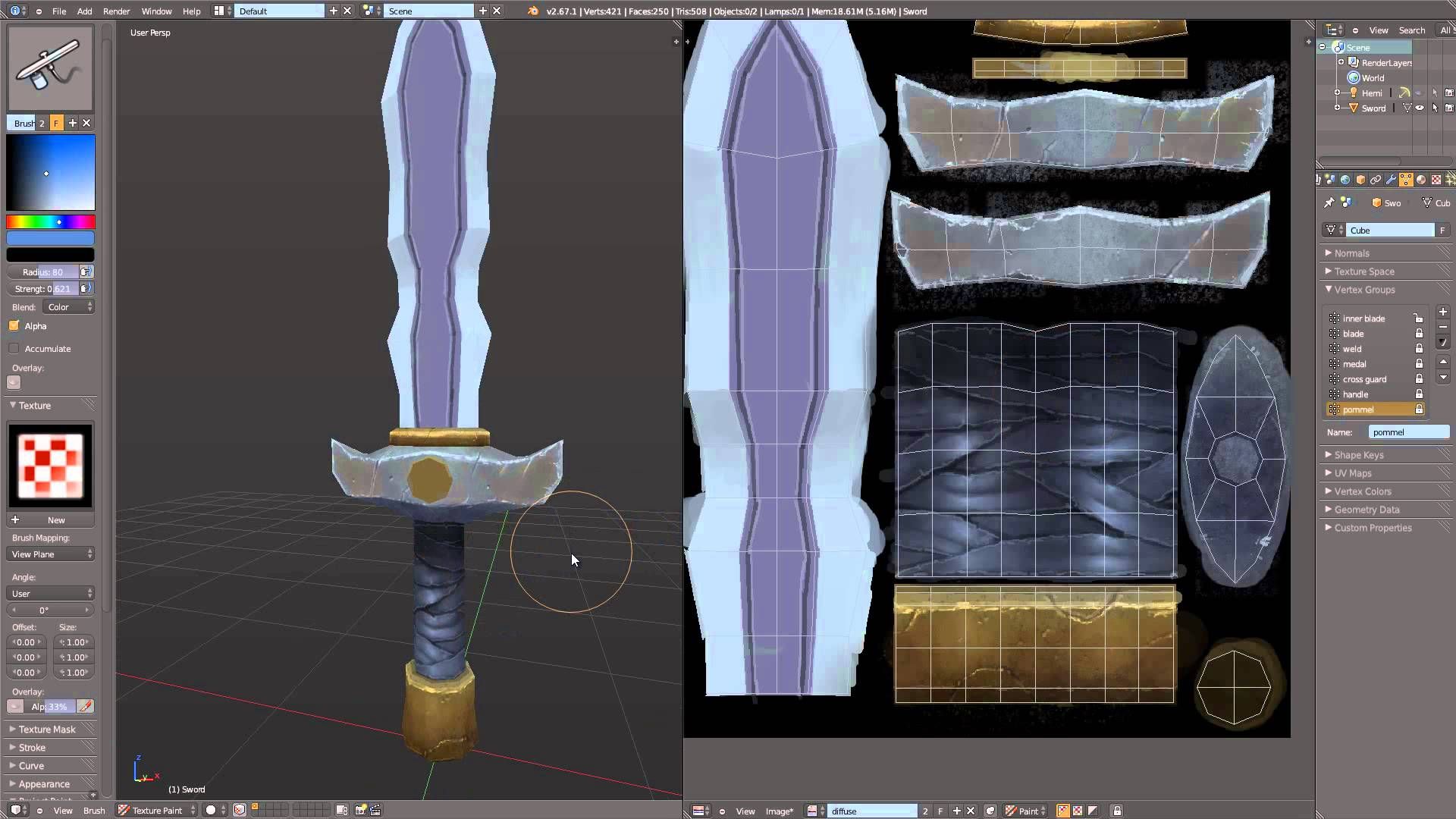Click the pin icon in properties header
The width and height of the screenshot is (1456, 819).
(1329, 202)
